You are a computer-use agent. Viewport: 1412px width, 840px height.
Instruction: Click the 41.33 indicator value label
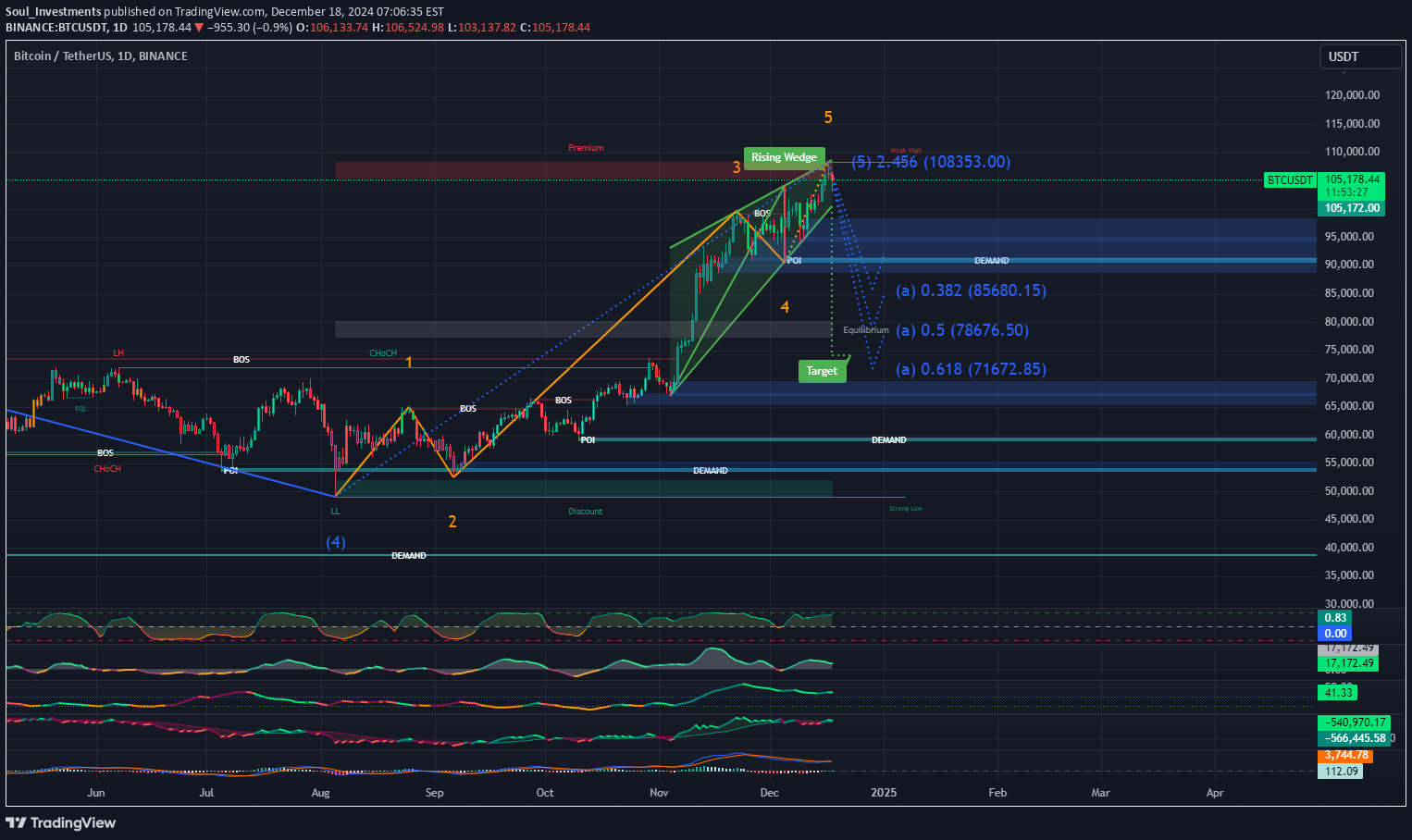coord(1339,693)
